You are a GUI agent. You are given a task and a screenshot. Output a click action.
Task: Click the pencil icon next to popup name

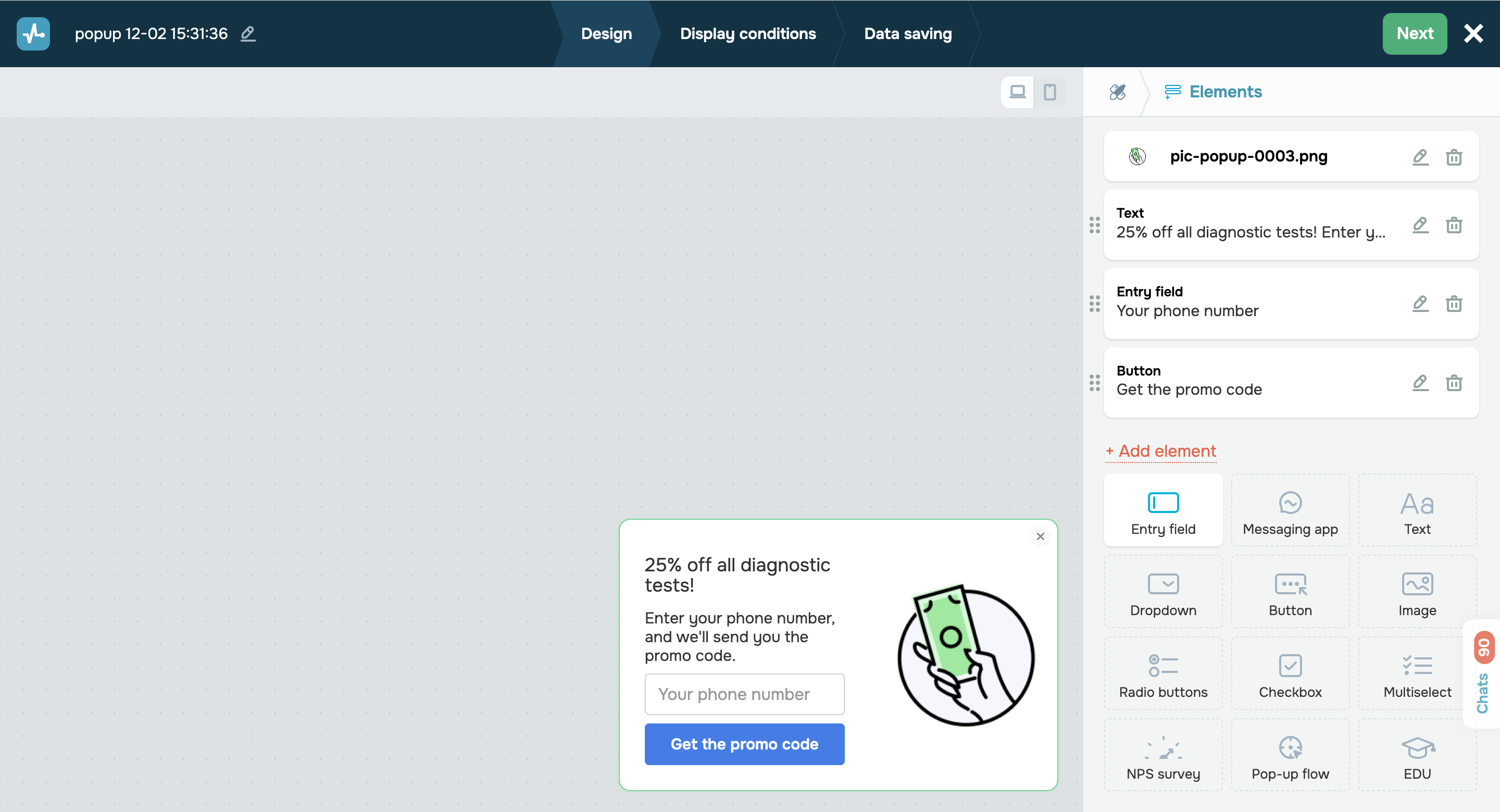click(x=248, y=34)
